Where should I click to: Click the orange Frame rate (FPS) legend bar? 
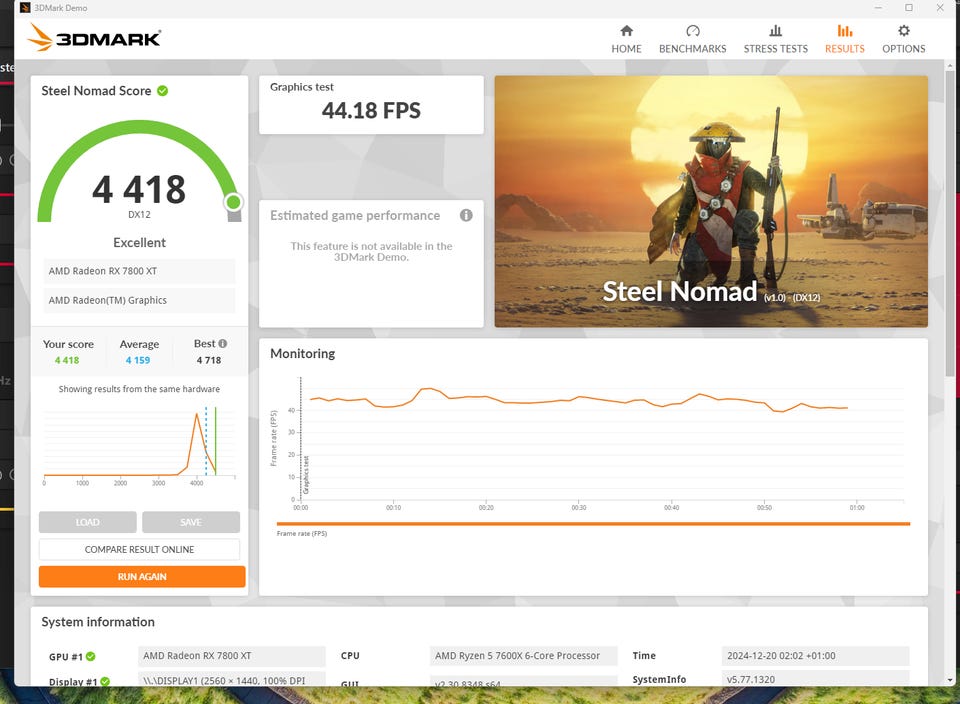tap(593, 524)
